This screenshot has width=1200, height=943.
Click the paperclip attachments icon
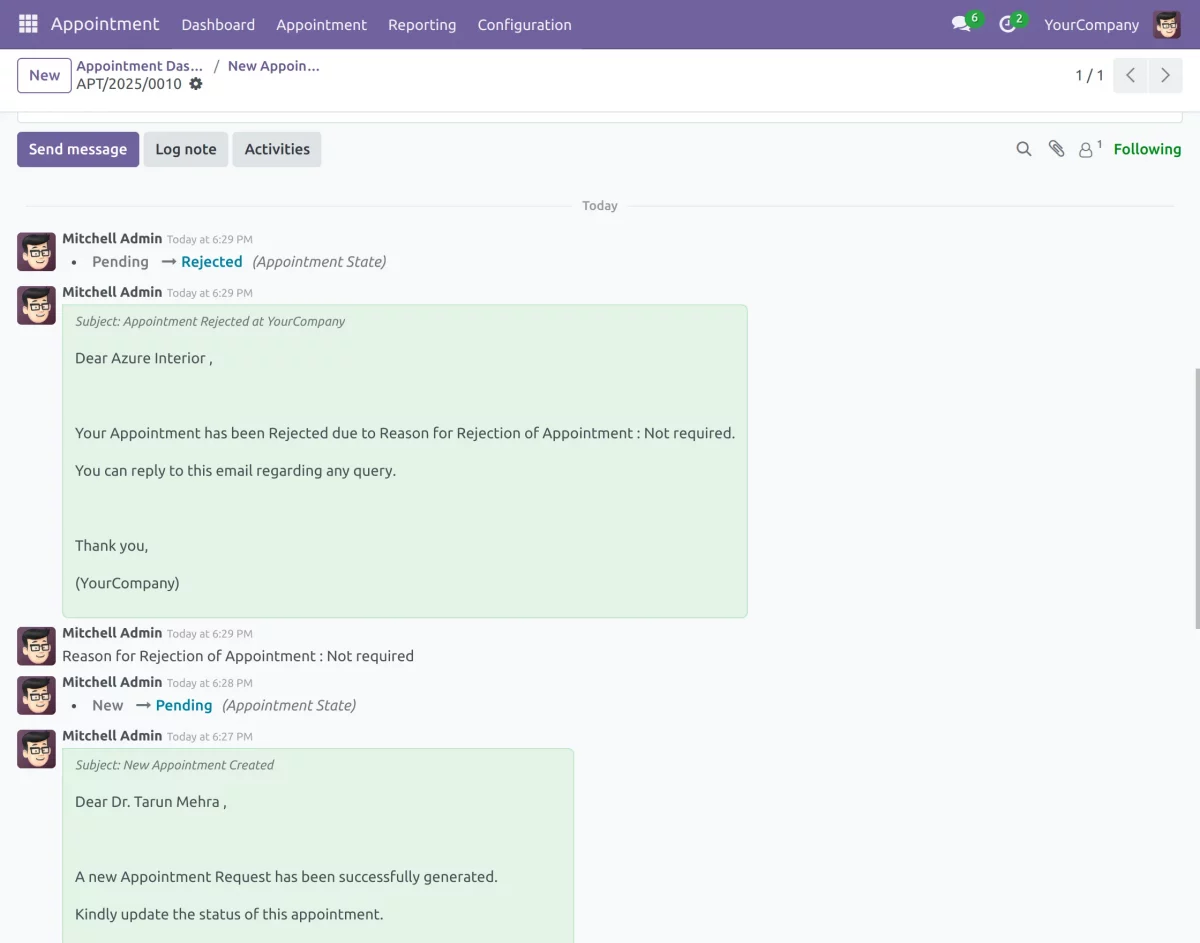coord(1056,149)
